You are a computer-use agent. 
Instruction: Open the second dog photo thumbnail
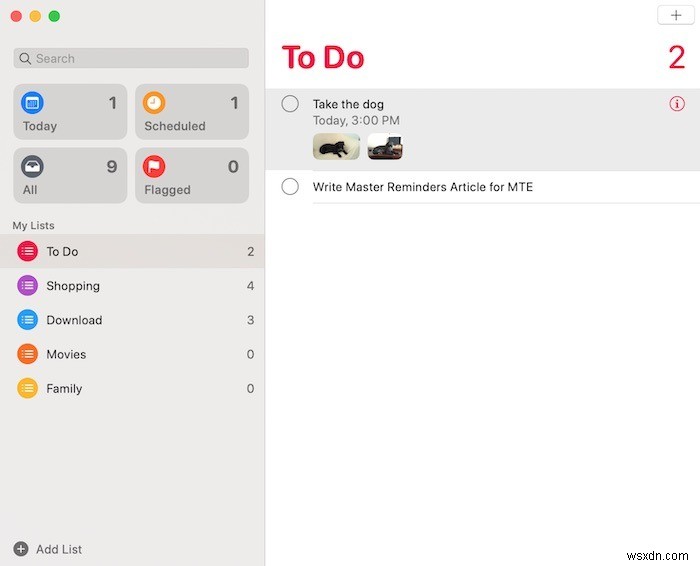point(385,146)
